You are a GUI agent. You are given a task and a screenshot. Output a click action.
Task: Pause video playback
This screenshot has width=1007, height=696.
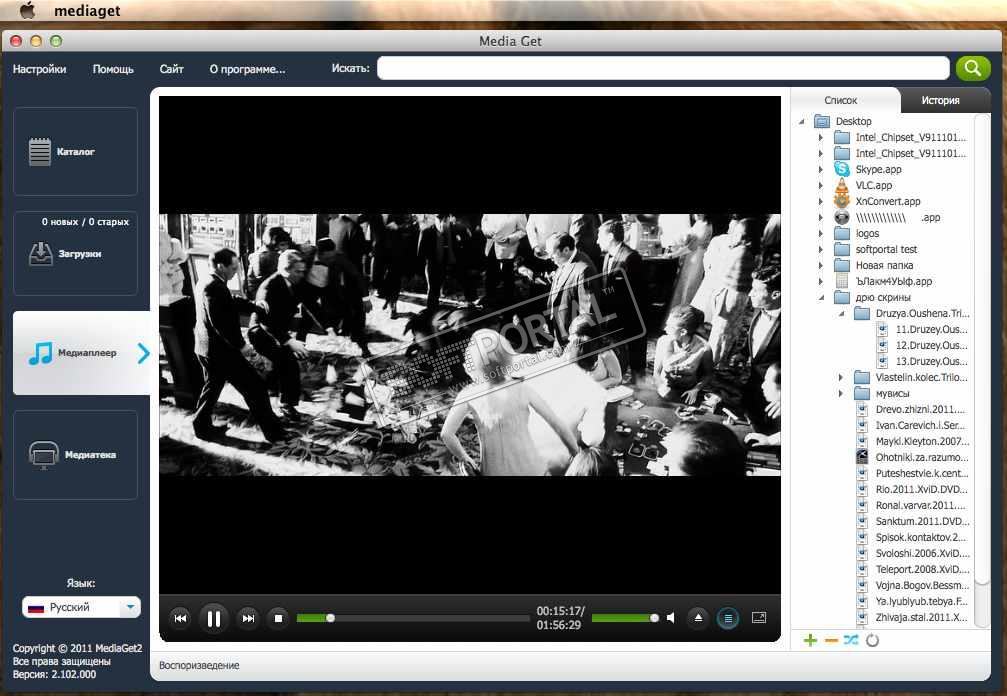pos(214,618)
